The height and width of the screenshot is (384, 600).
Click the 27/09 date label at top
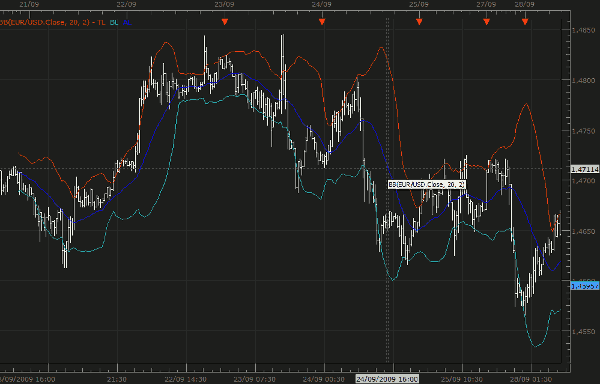(486, 5)
